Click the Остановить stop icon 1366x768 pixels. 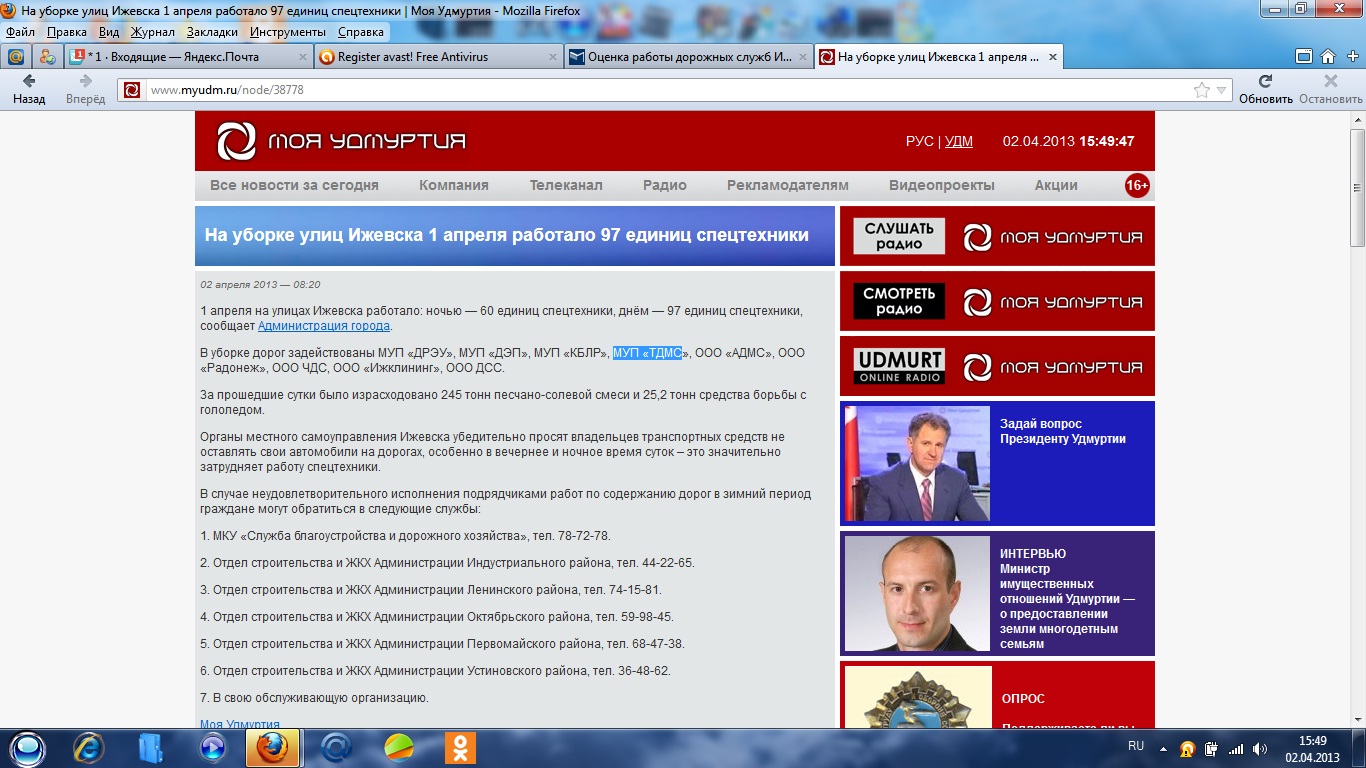click(x=1330, y=81)
